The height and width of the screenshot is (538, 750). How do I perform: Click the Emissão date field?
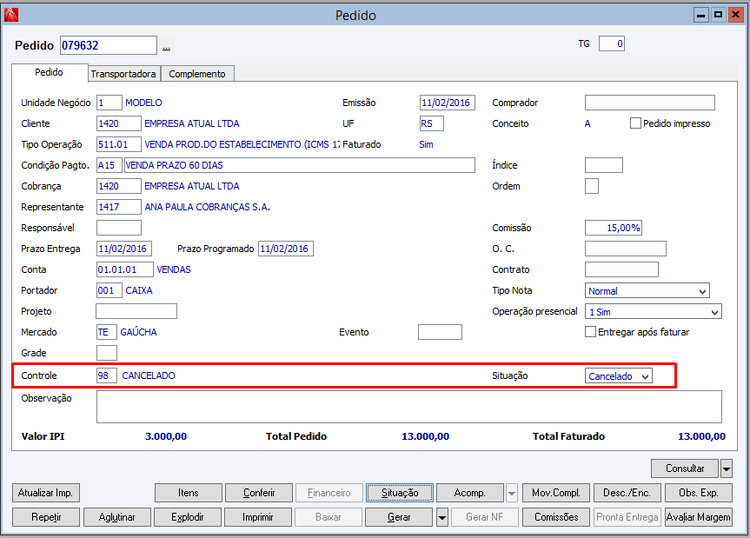tap(447, 103)
